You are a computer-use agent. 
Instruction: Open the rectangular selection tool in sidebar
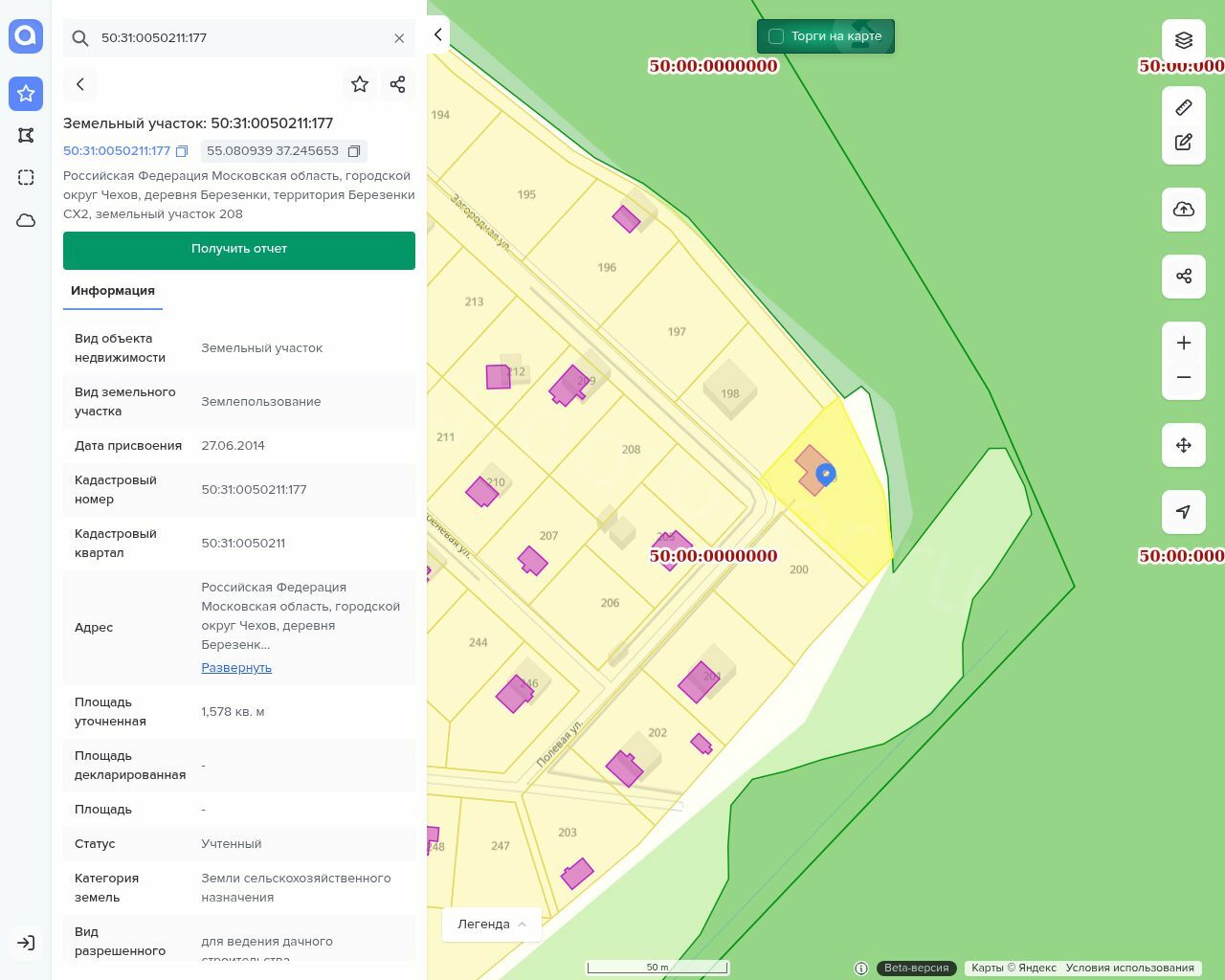26,177
